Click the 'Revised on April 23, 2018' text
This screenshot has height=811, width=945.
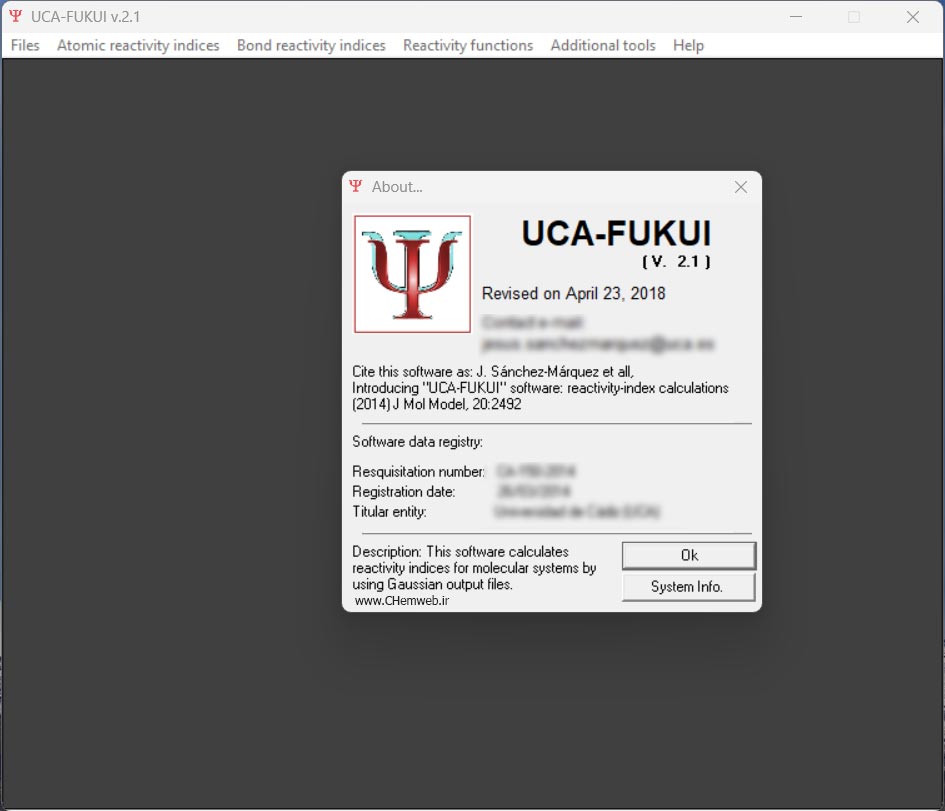tap(574, 293)
